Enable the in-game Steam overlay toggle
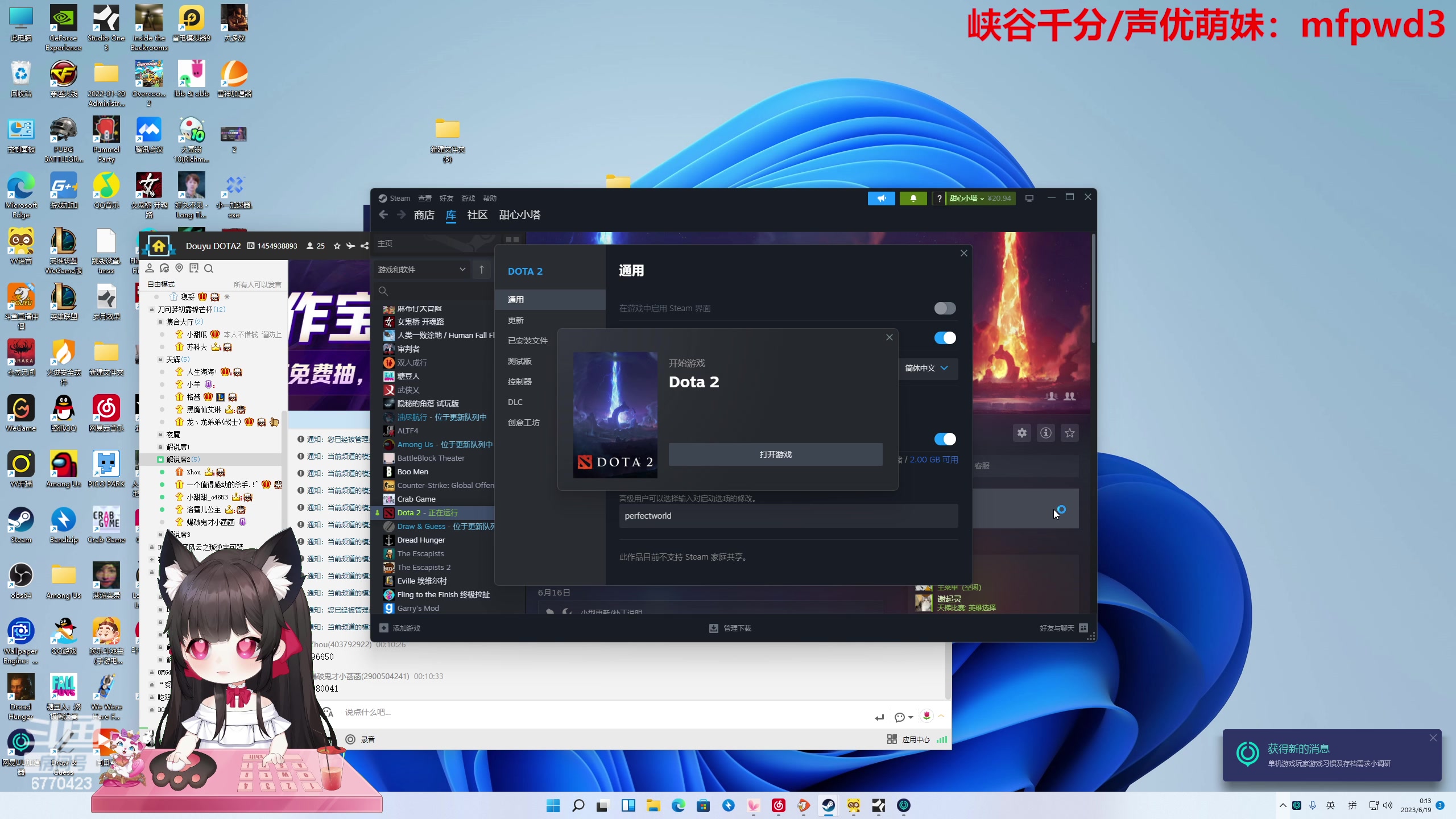 tap(944, 308)
